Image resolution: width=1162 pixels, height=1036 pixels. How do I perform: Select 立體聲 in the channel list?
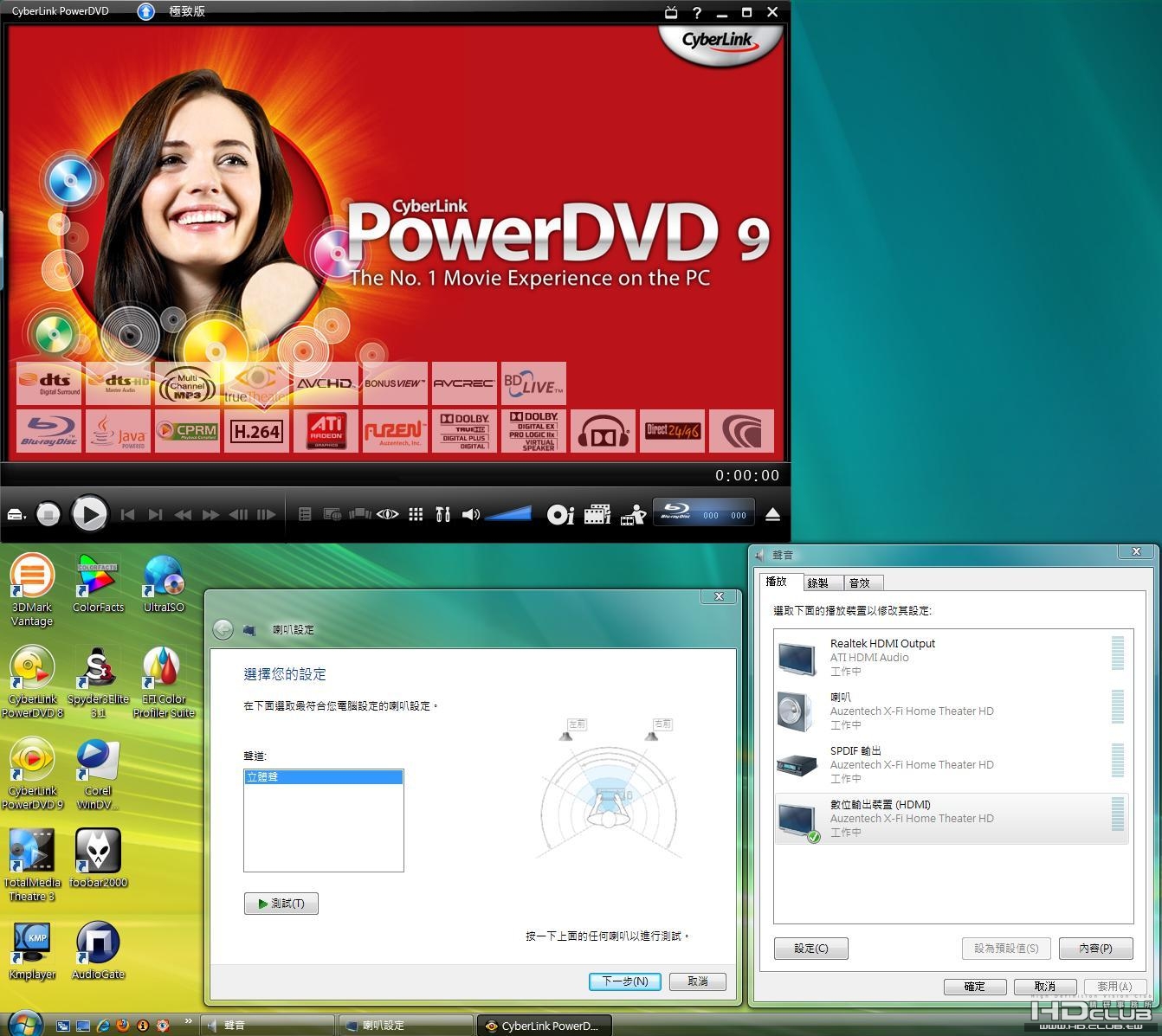click(324, 777)
